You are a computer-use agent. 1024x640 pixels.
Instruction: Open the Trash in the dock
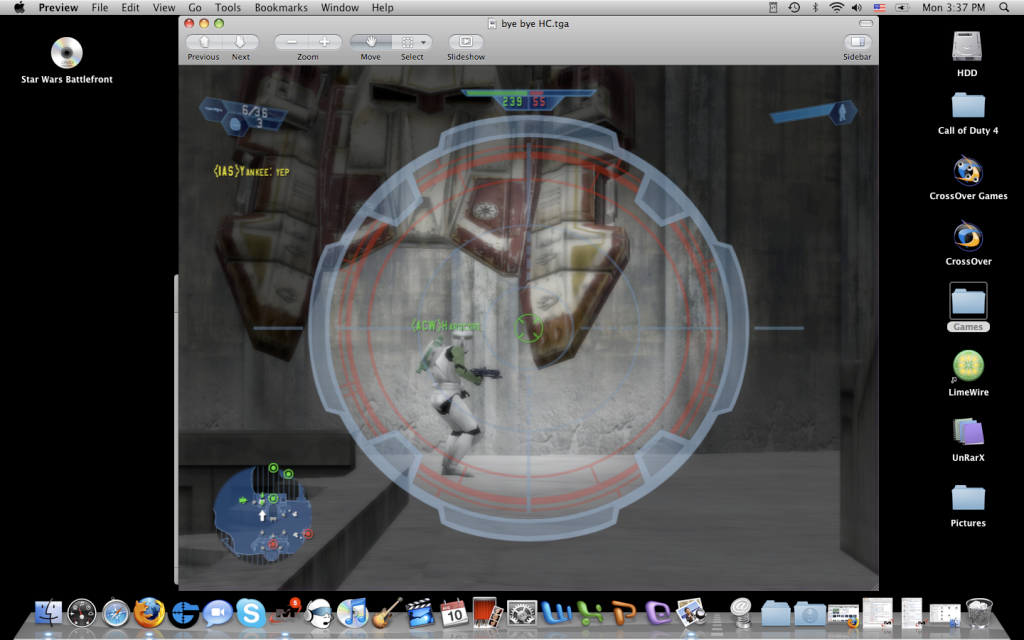pyautogui.click(x=979, y=613)
